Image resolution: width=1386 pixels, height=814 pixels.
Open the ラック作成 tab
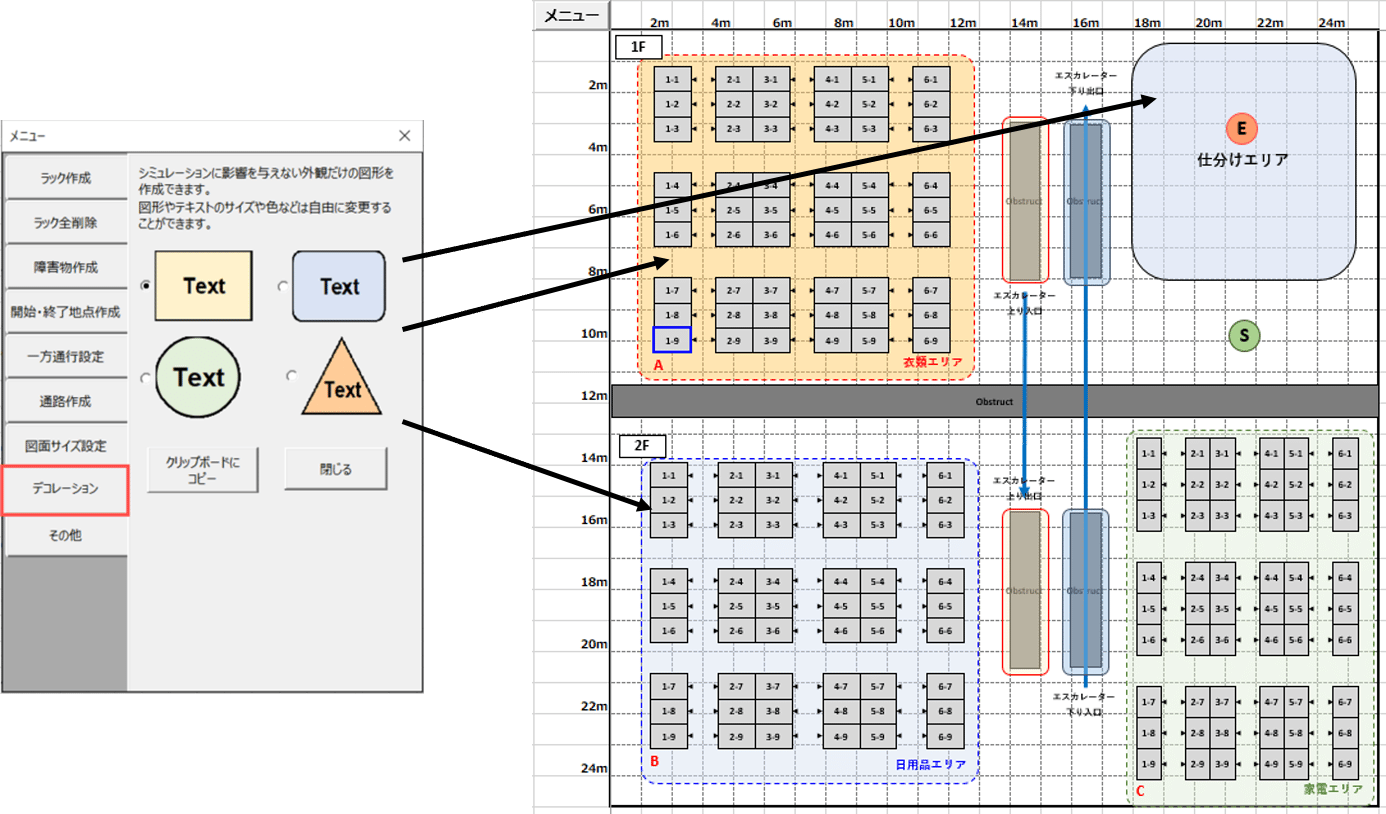click(65, 178)
